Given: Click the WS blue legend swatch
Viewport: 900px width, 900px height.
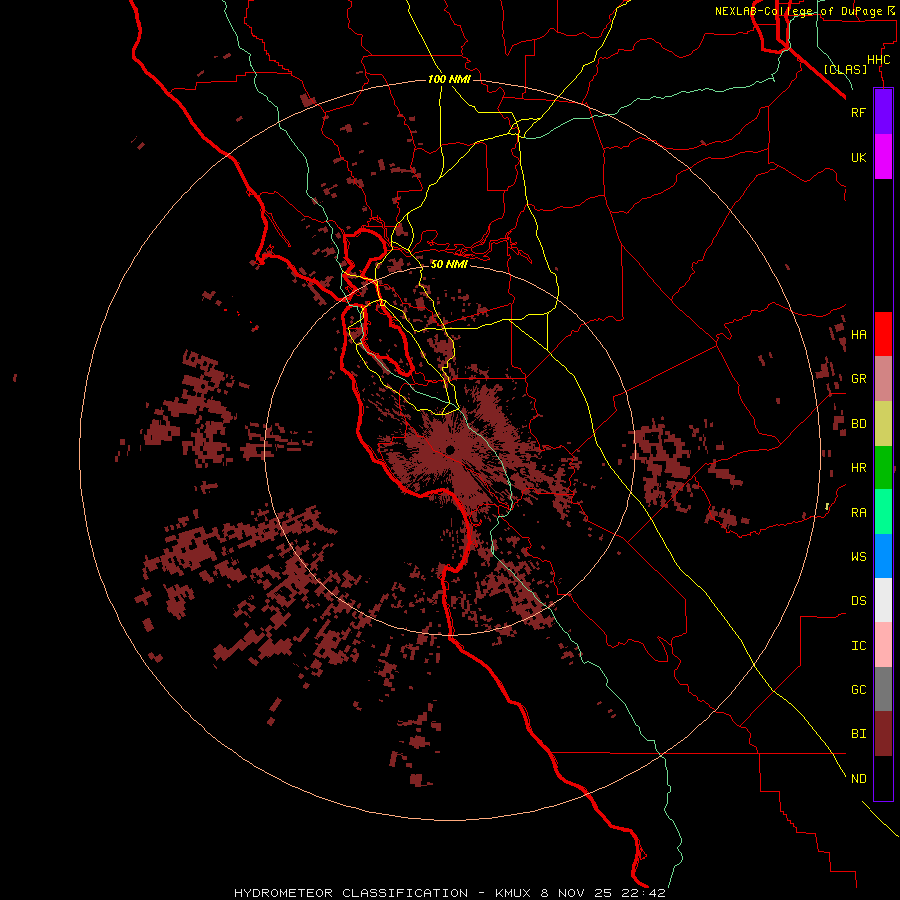Looking at the screenshot, I should [883, 556].
